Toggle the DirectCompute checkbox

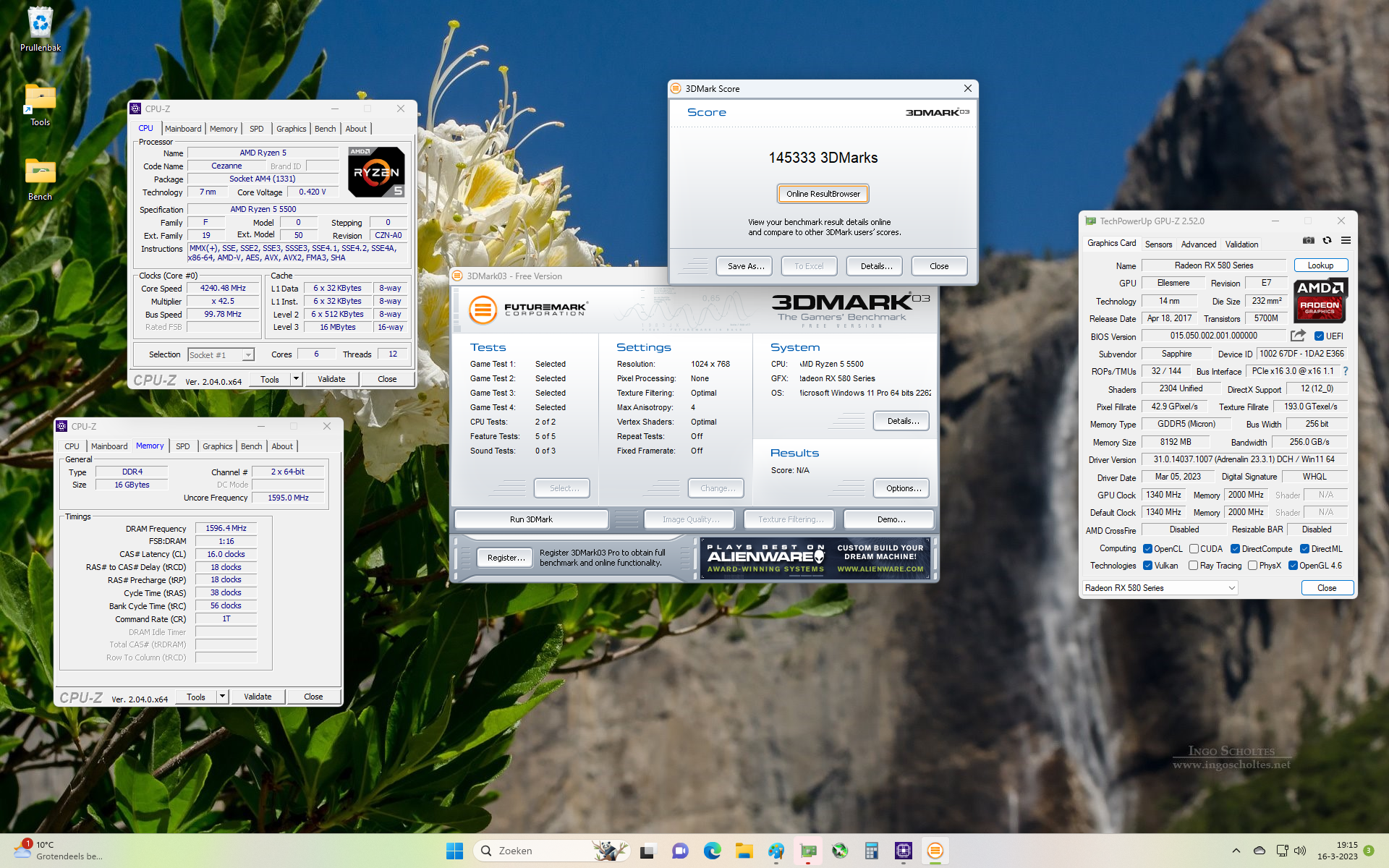1235,549
